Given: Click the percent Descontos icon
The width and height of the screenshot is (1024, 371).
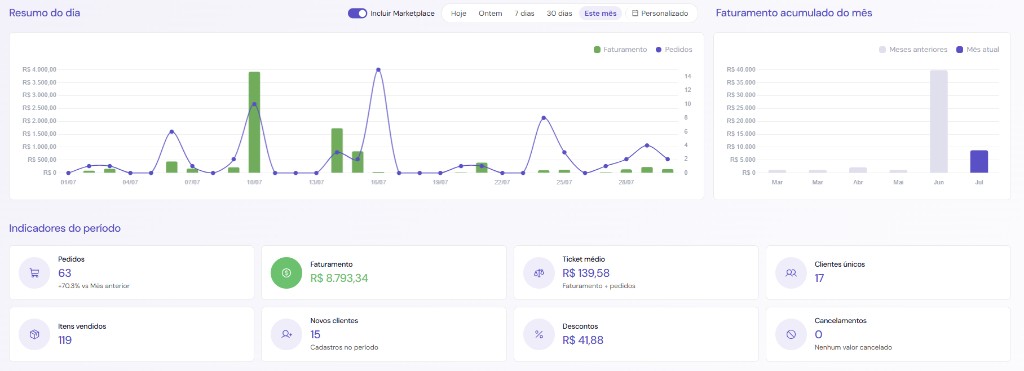Looking at the screenshot, I should point(539,334).
